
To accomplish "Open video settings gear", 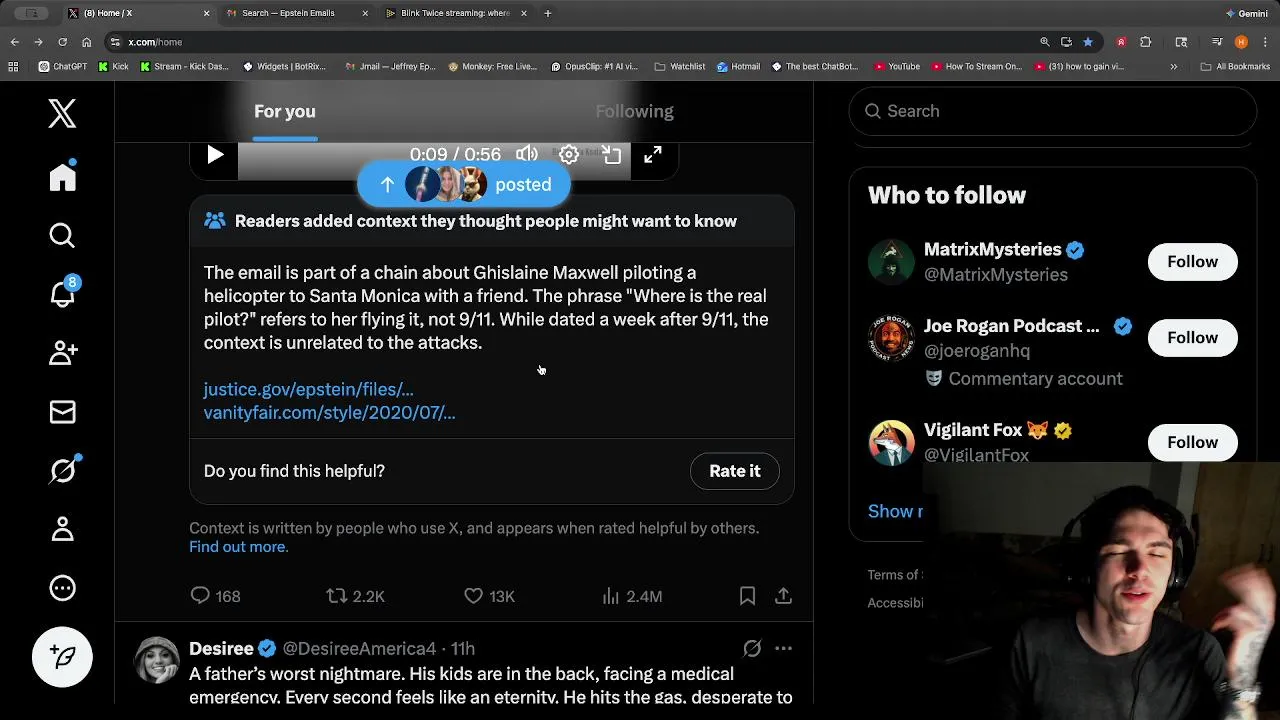I will [569, 155].
